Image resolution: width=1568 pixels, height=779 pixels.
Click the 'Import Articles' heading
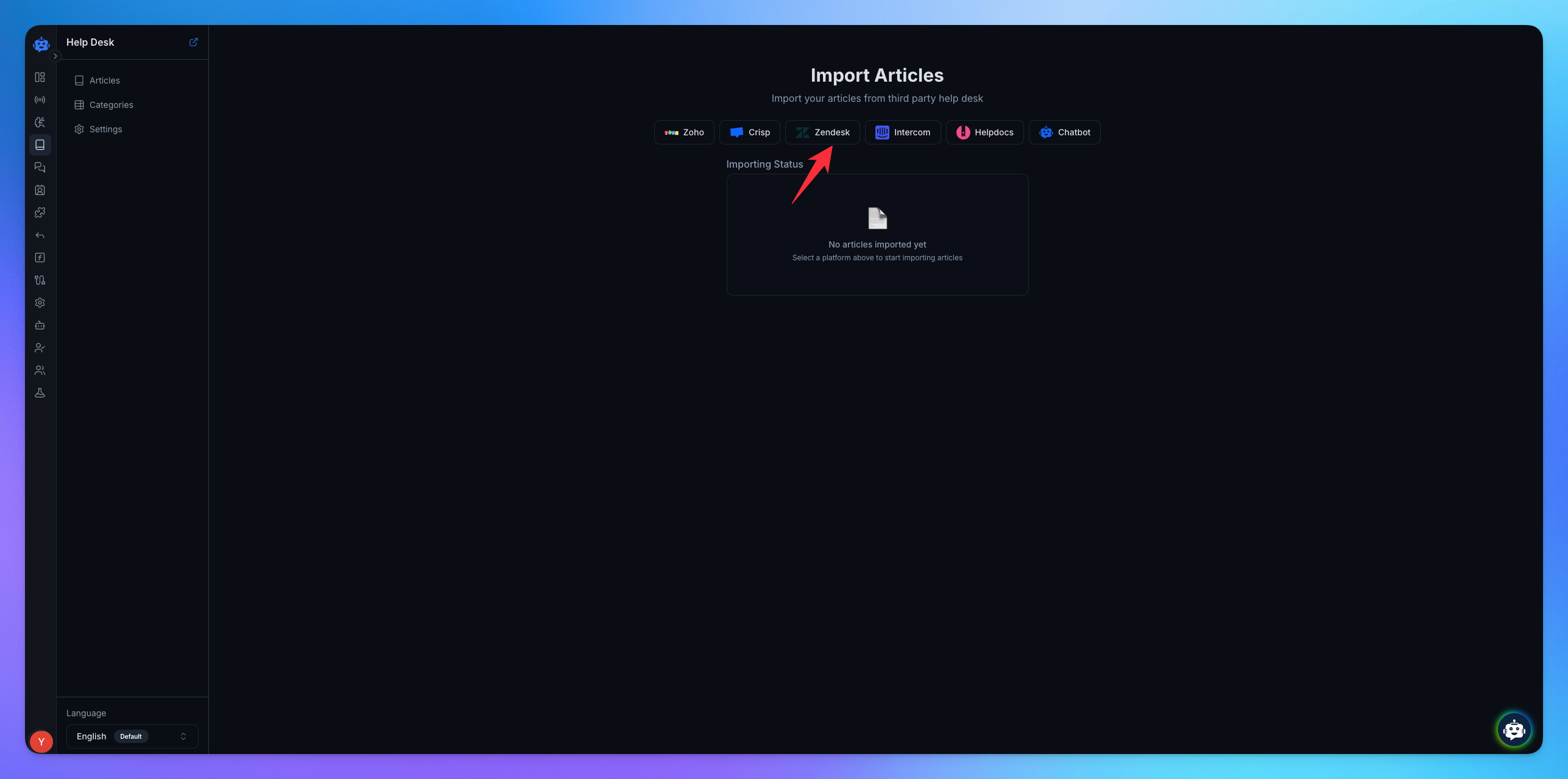point(877,75)
